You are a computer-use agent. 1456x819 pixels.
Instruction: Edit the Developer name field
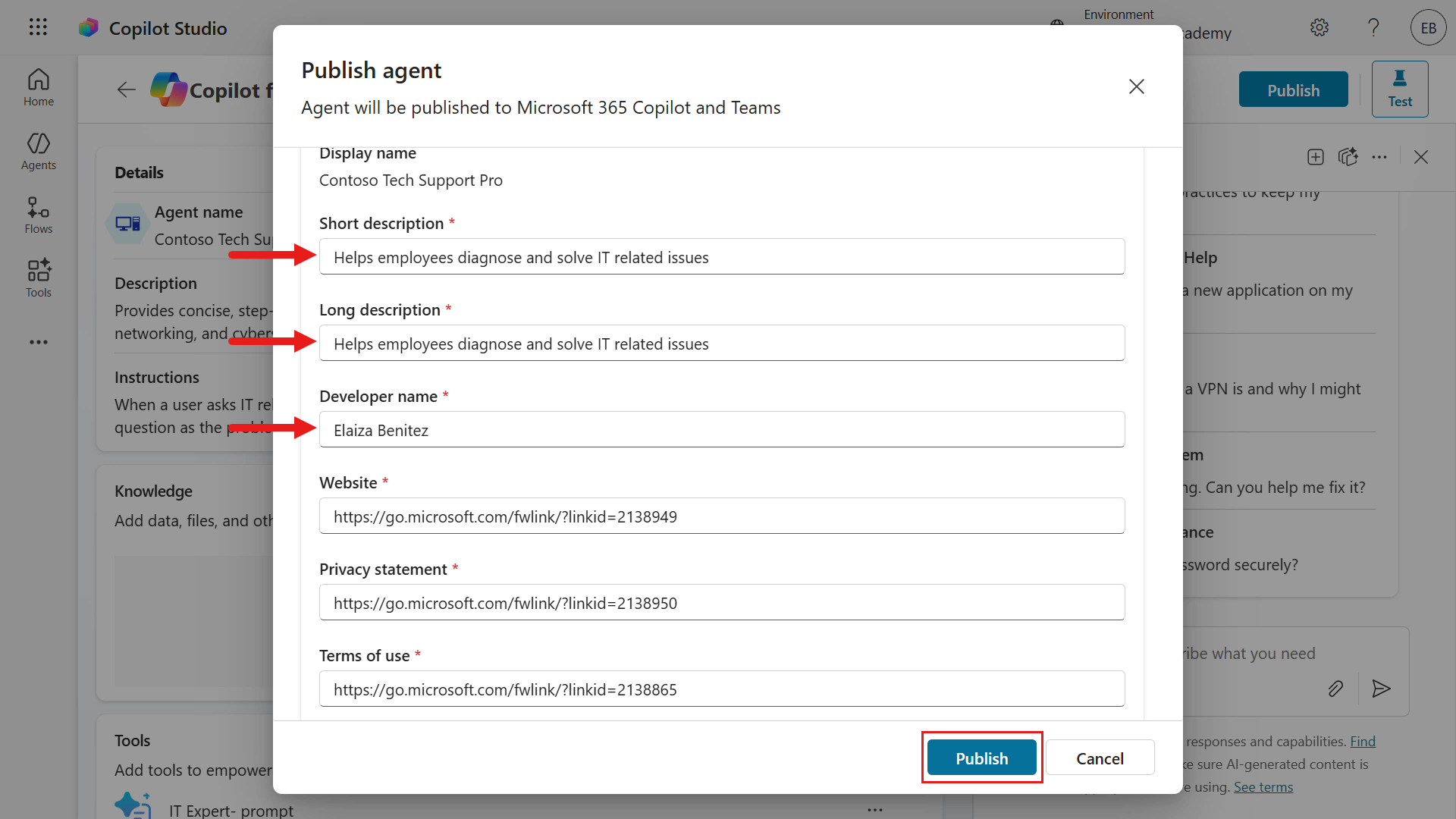point(721,430)
